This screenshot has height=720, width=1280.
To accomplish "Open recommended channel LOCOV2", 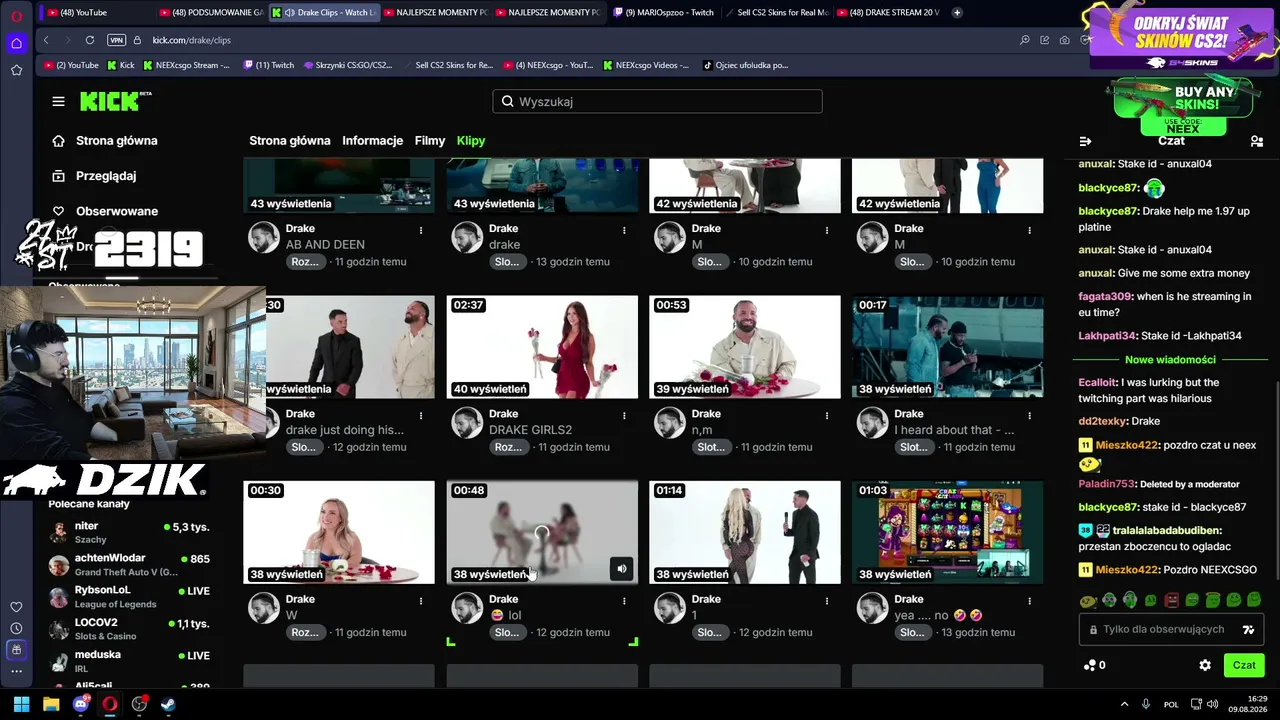I will click(x=130, y=629).
